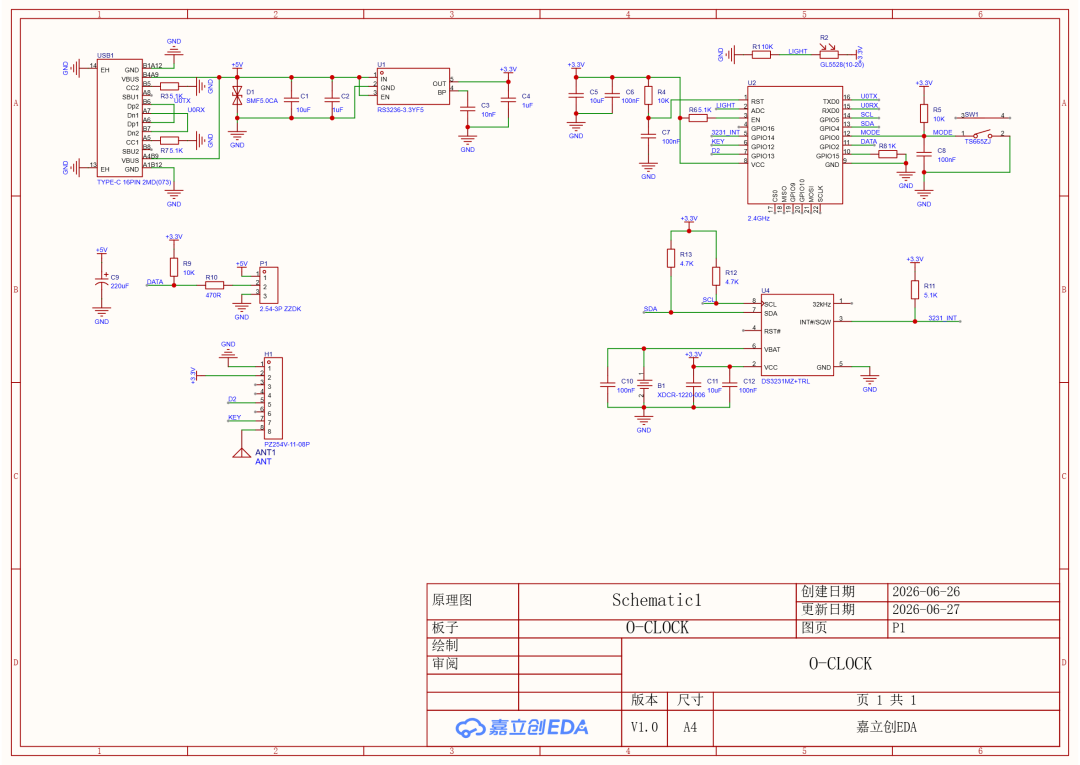
Task: Select the U4 DS3231MZ+TRL RTC chip body
Action: tap(797, 335)
